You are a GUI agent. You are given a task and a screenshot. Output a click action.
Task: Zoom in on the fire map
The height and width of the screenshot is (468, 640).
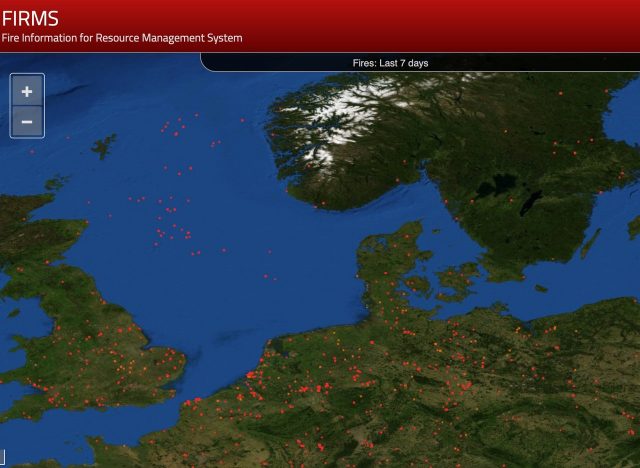coord(27,91)
